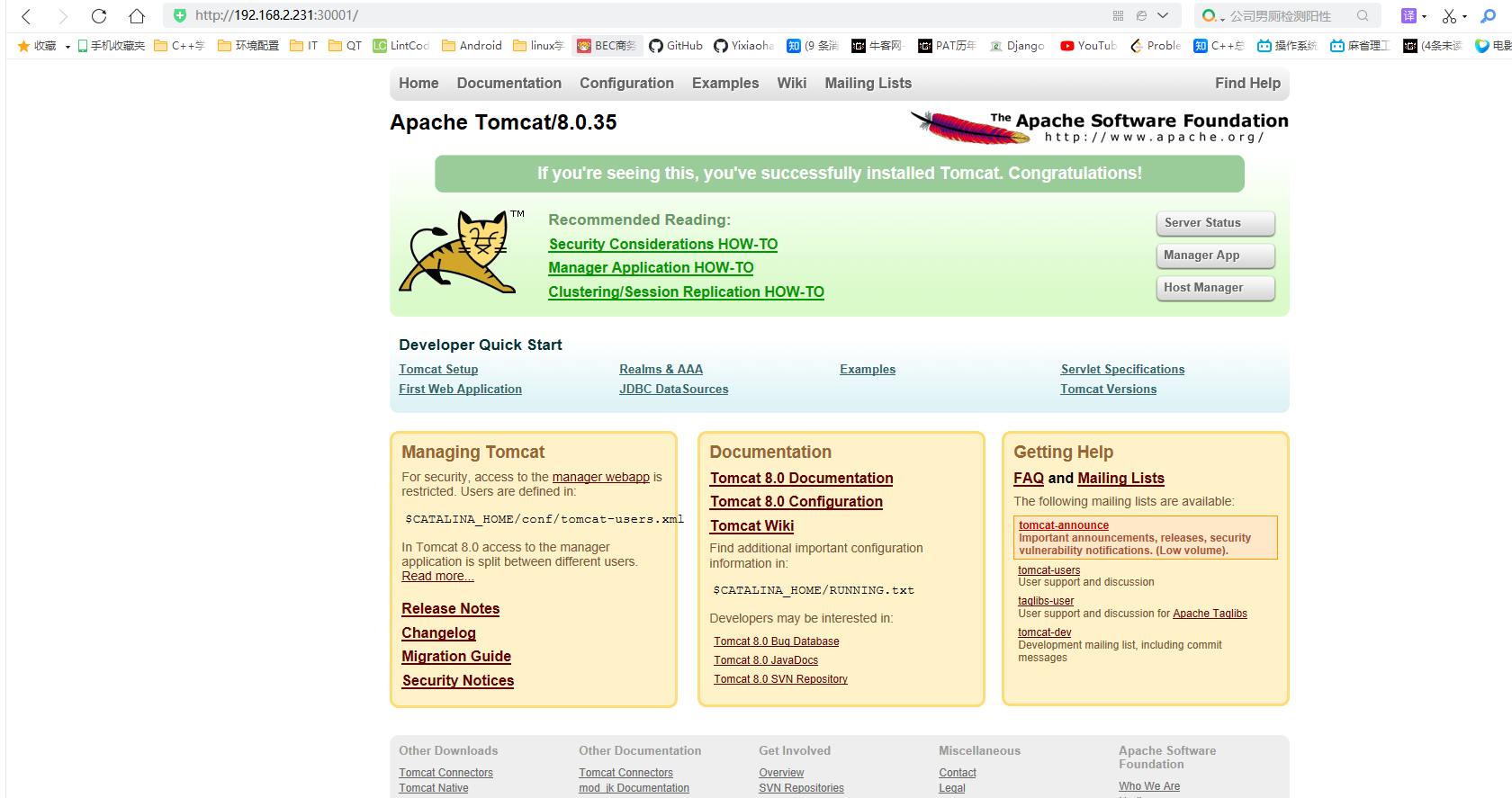Open the Problems bookmark
Image resolution: width=1512 pixels, height=798 pixels.
point(1156,46)
